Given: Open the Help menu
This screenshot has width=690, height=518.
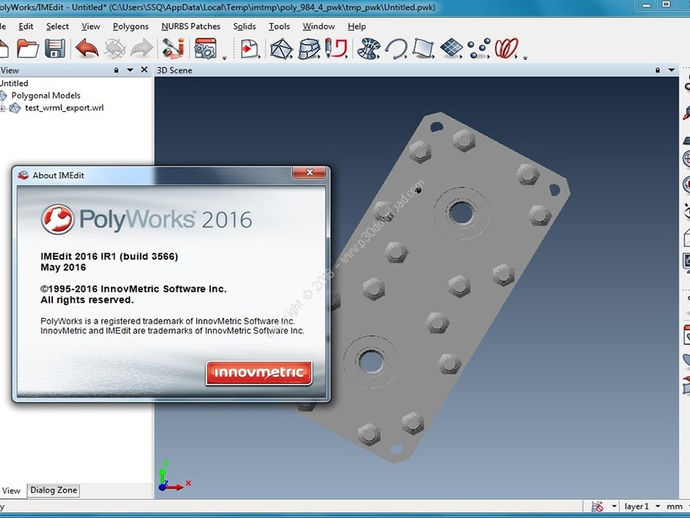Looking at the screenshot, I should coord(356,26).
